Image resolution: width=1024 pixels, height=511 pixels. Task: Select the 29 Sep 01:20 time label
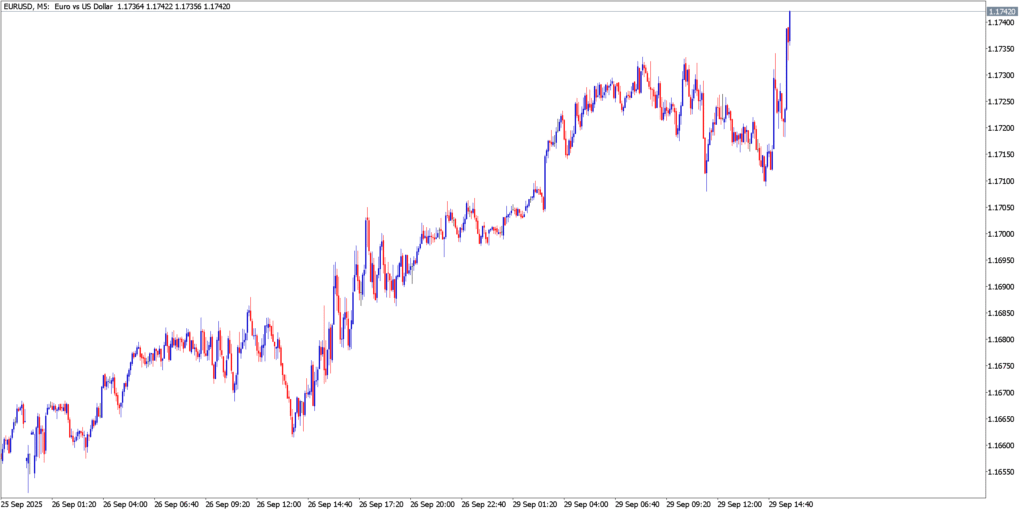535,504
